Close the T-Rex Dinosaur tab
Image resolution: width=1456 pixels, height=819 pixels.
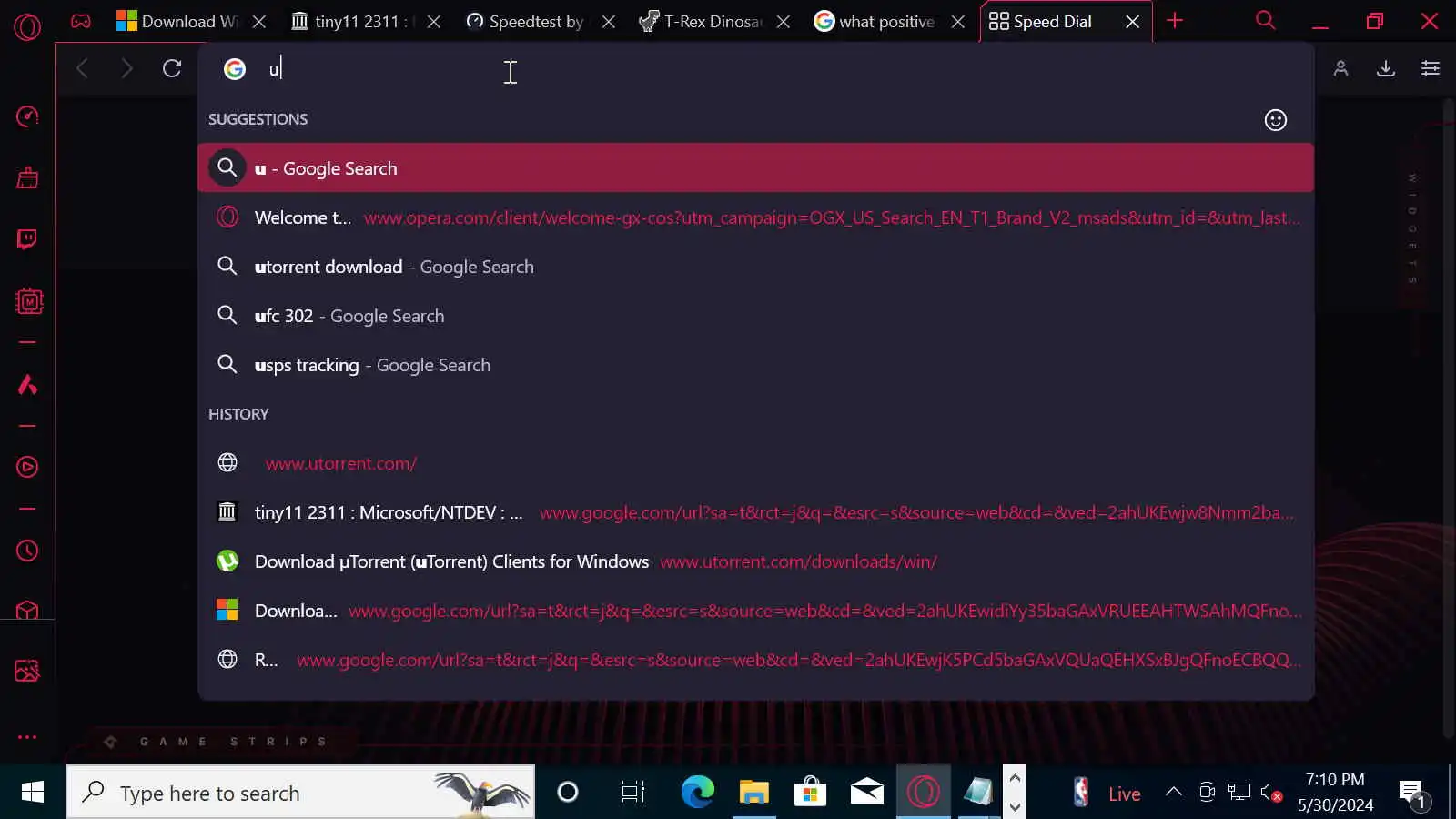[x=784, y=22]
